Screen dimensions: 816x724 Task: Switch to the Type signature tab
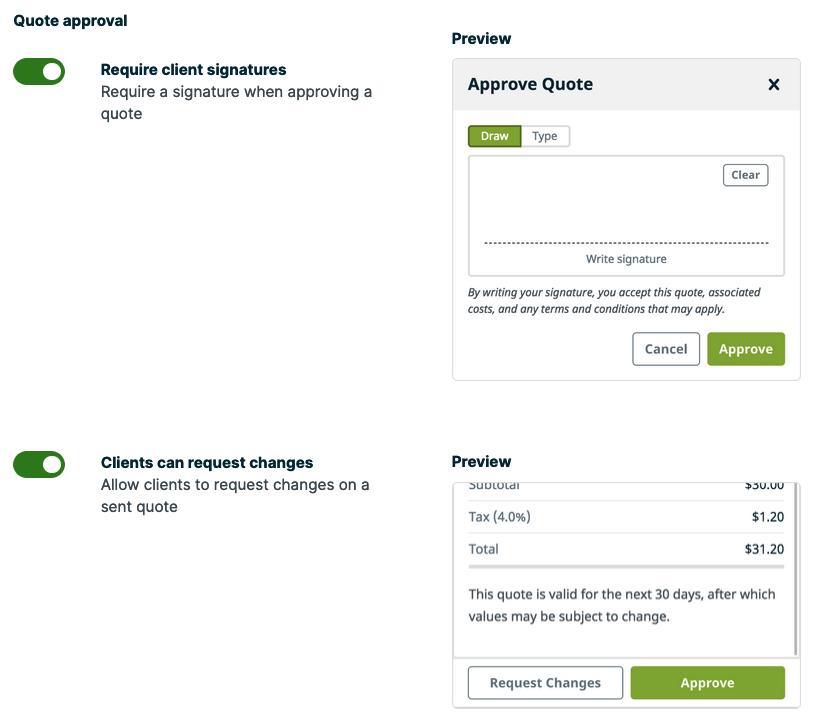[546, 136]
